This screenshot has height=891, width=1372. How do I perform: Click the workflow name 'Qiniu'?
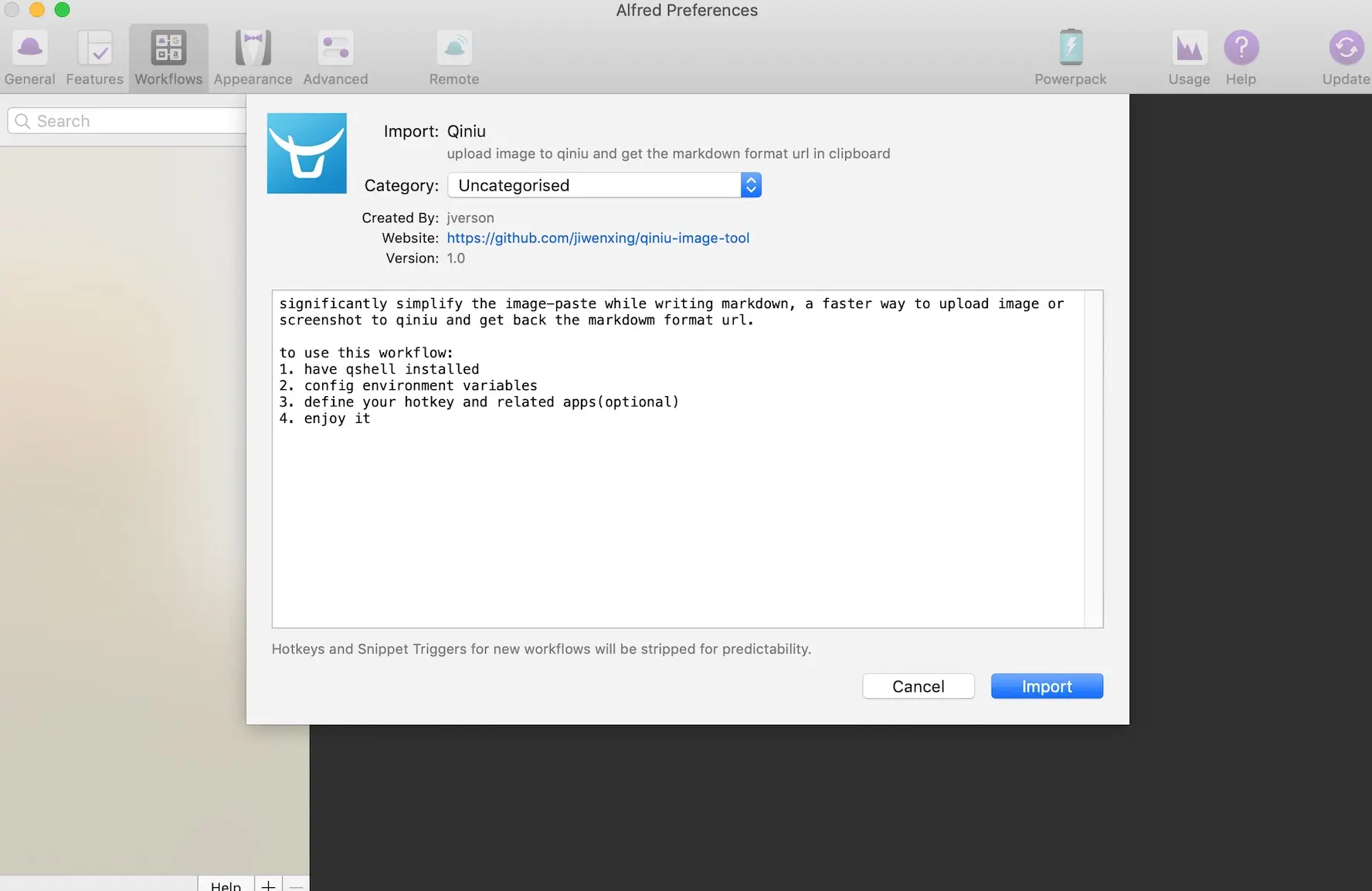467,131
